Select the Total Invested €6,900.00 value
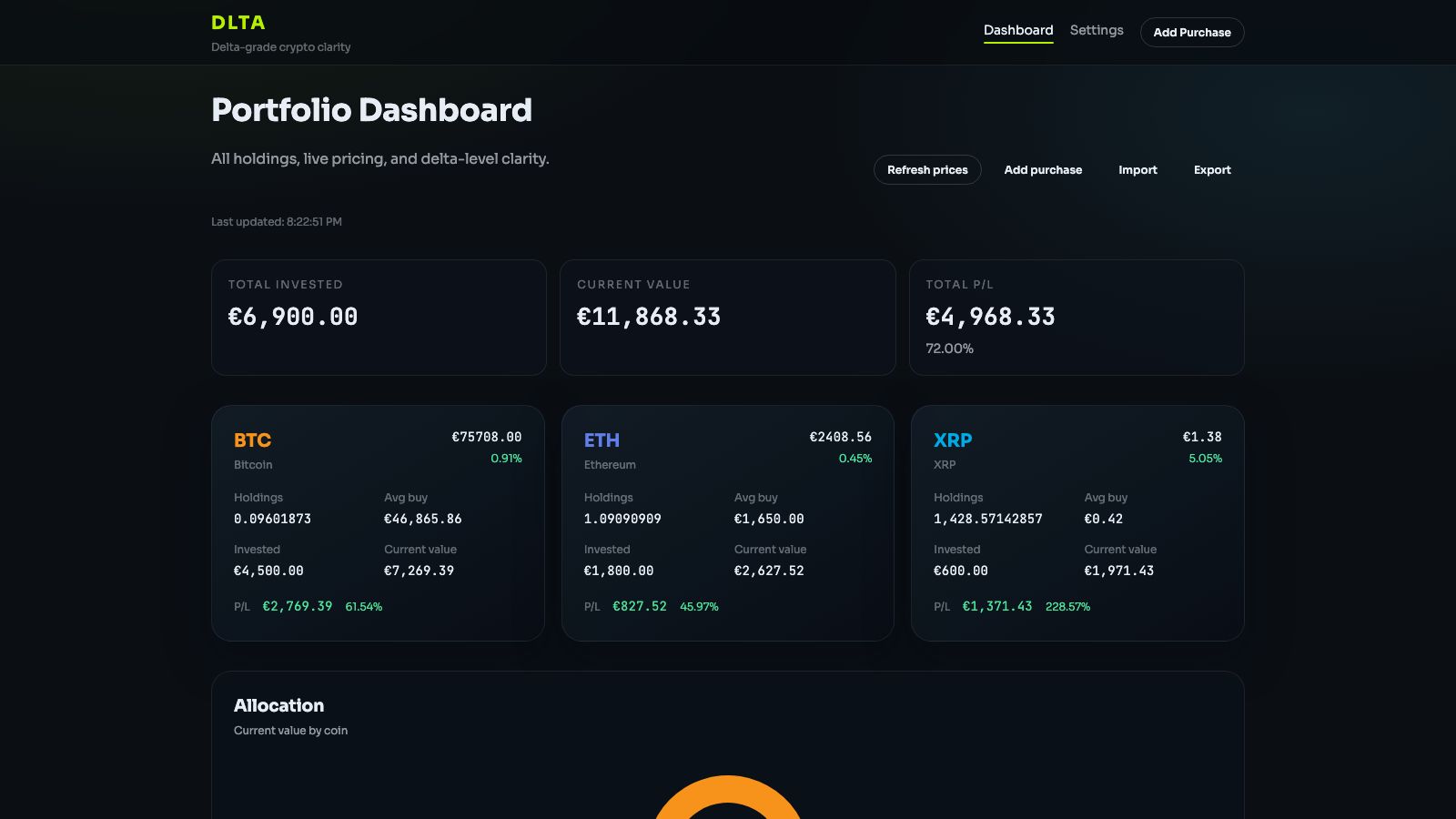1456x819 pixels. [x=293, y=317]
